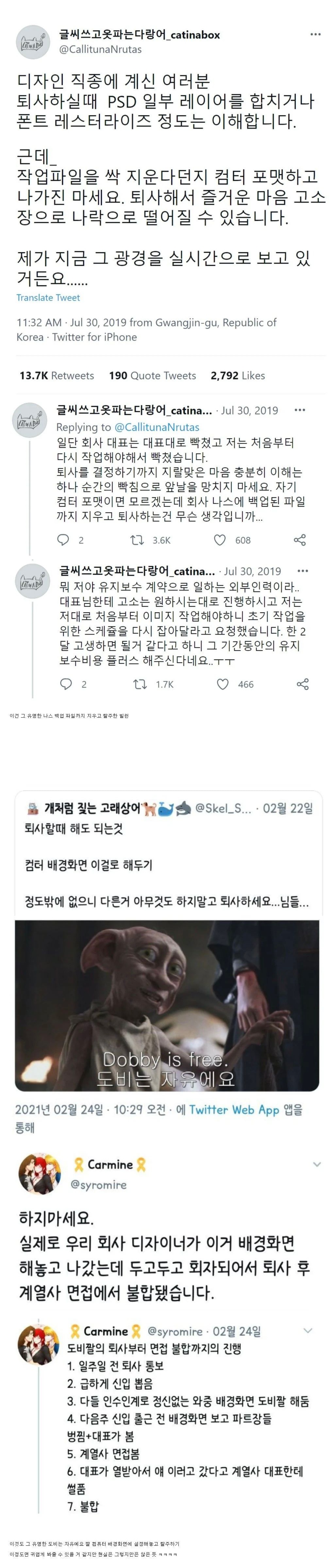Share the first reply tweet
Viewport: 334px width, 1568px height.
click(300, 539)
